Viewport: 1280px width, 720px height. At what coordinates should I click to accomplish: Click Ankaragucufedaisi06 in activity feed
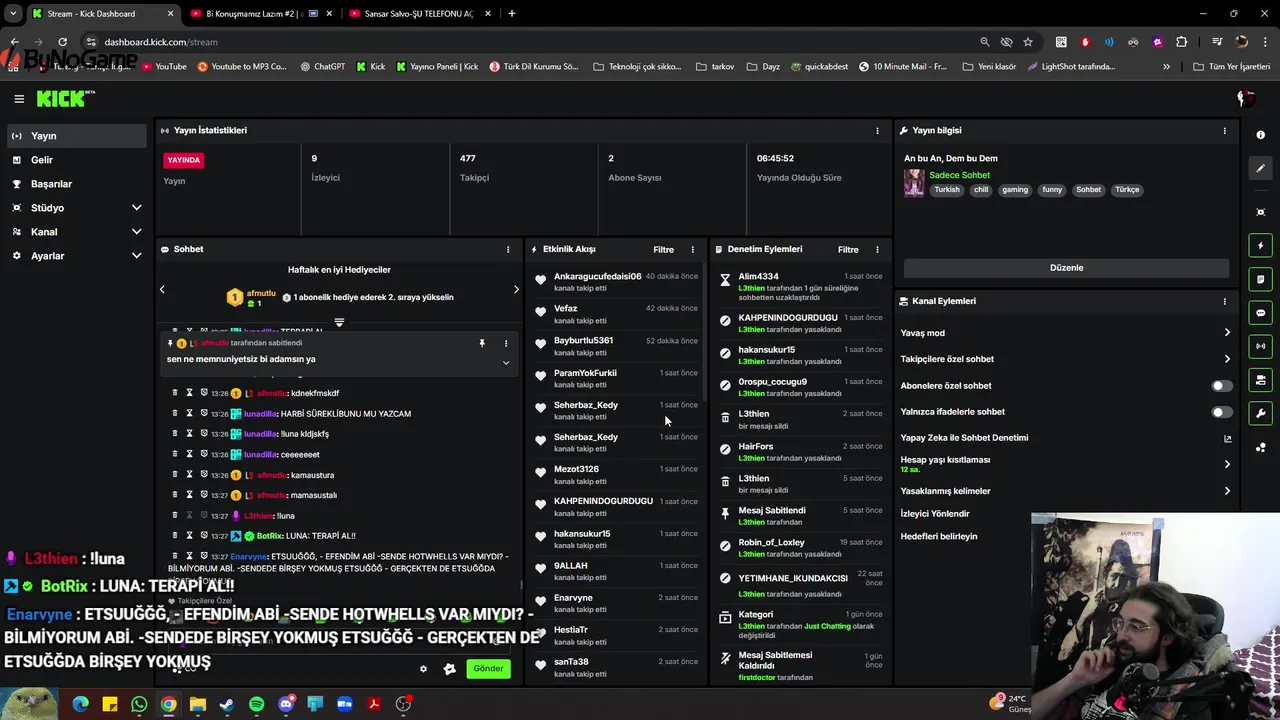pos(597,277)
